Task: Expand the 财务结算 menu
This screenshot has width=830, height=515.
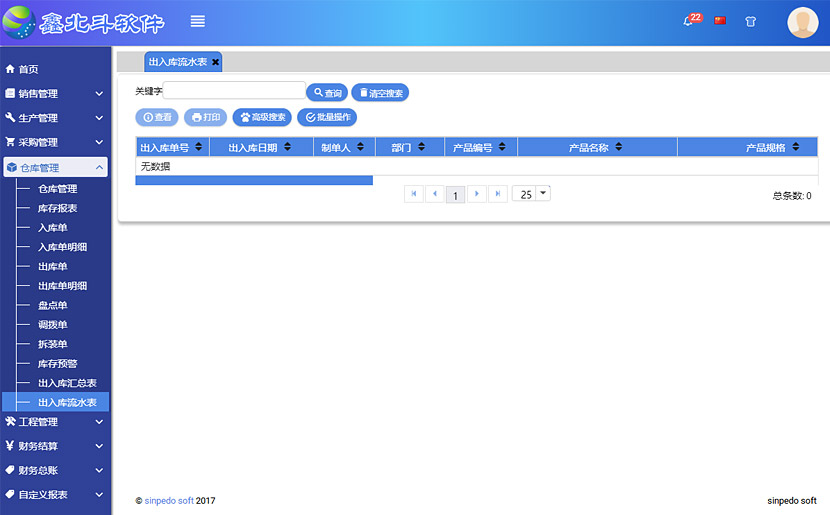Action: [x=55, y=446]
